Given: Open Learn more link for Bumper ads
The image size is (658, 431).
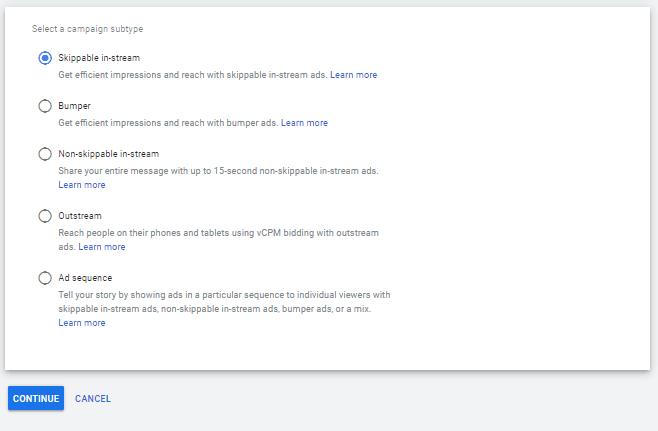Looking at the screenshot, I should (x=304, y=123).
